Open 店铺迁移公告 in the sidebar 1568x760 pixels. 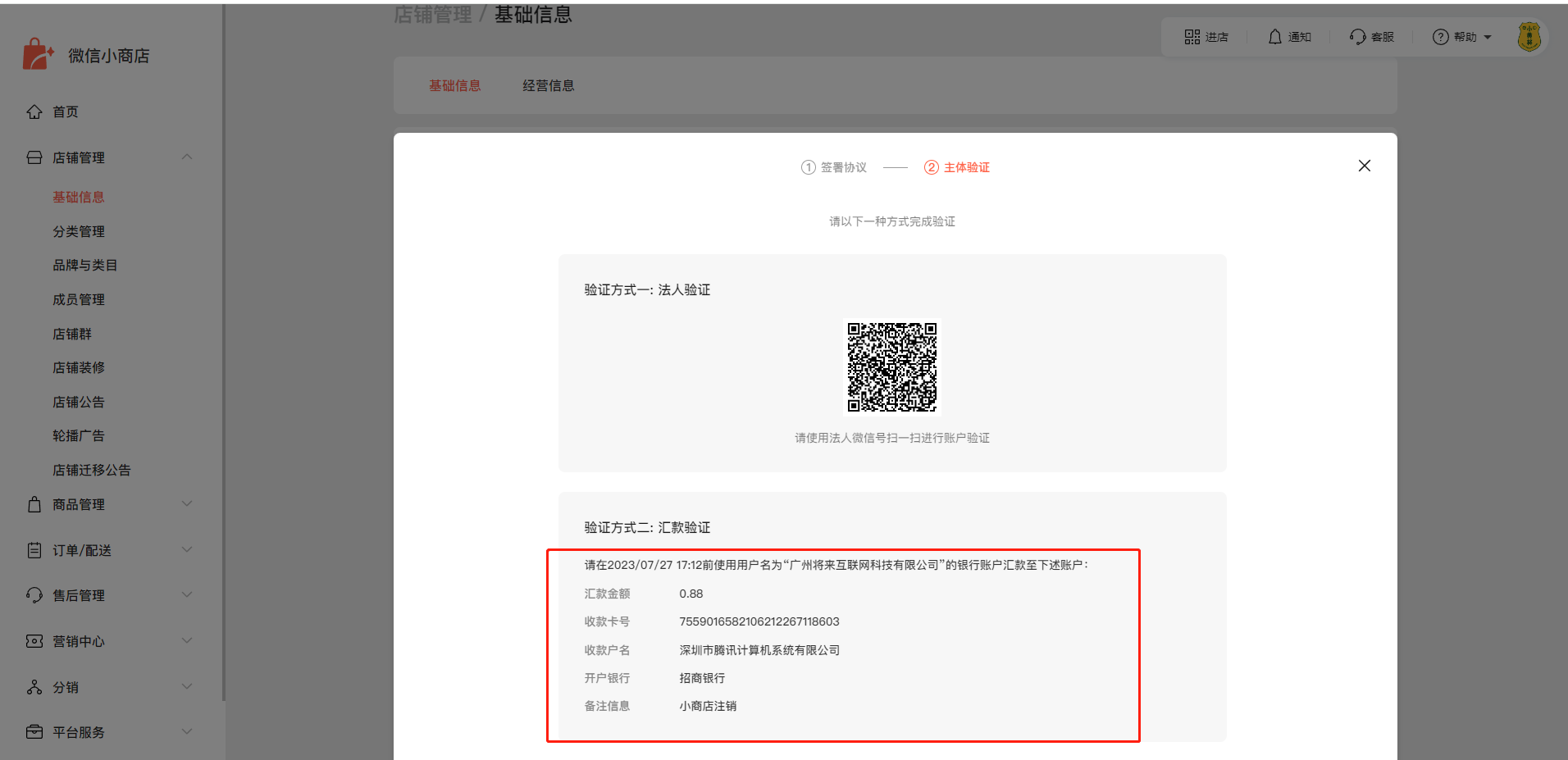click(x=92, y=470)
